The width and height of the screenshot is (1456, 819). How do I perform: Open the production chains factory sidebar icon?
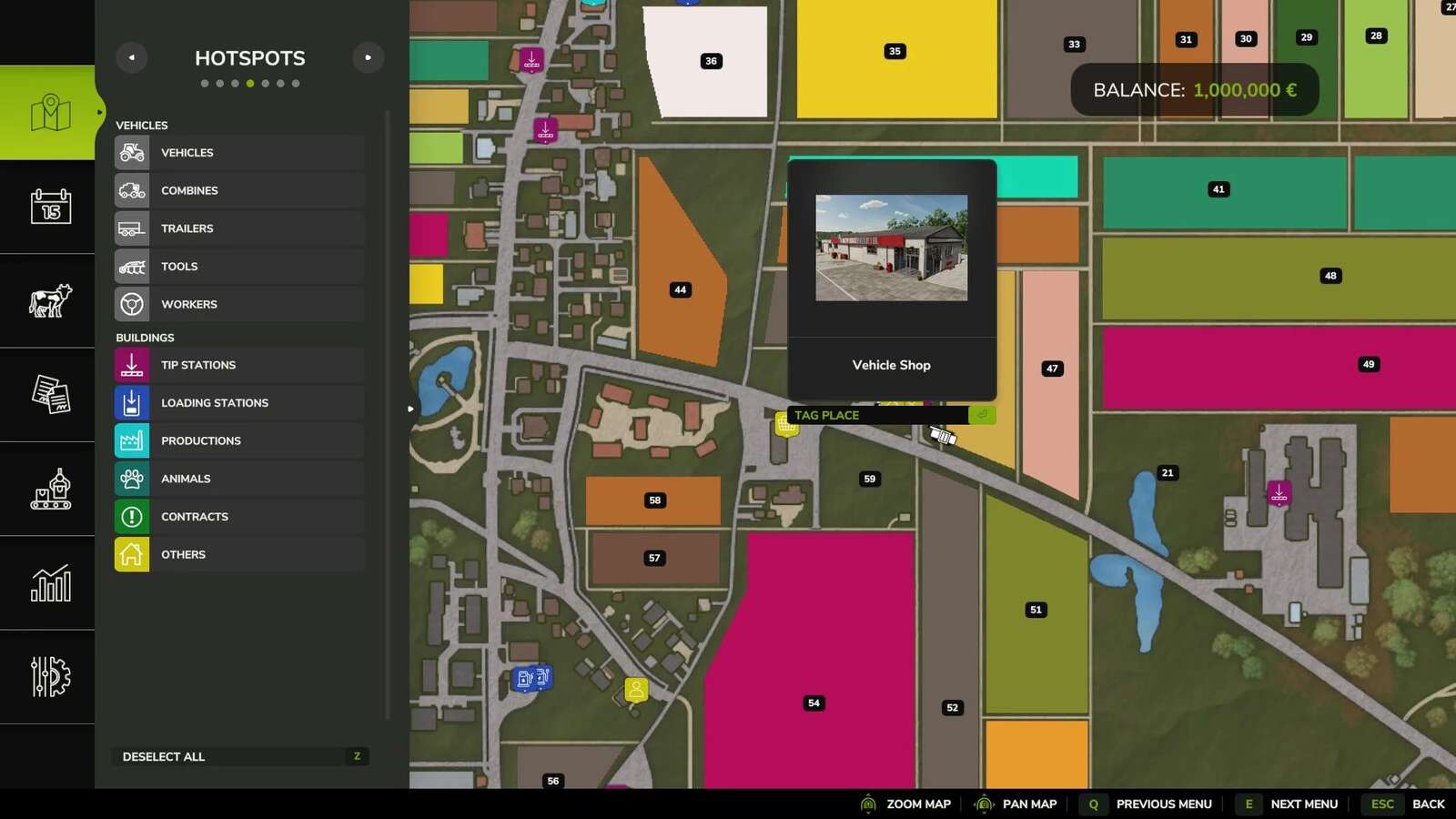pos(50,490)
